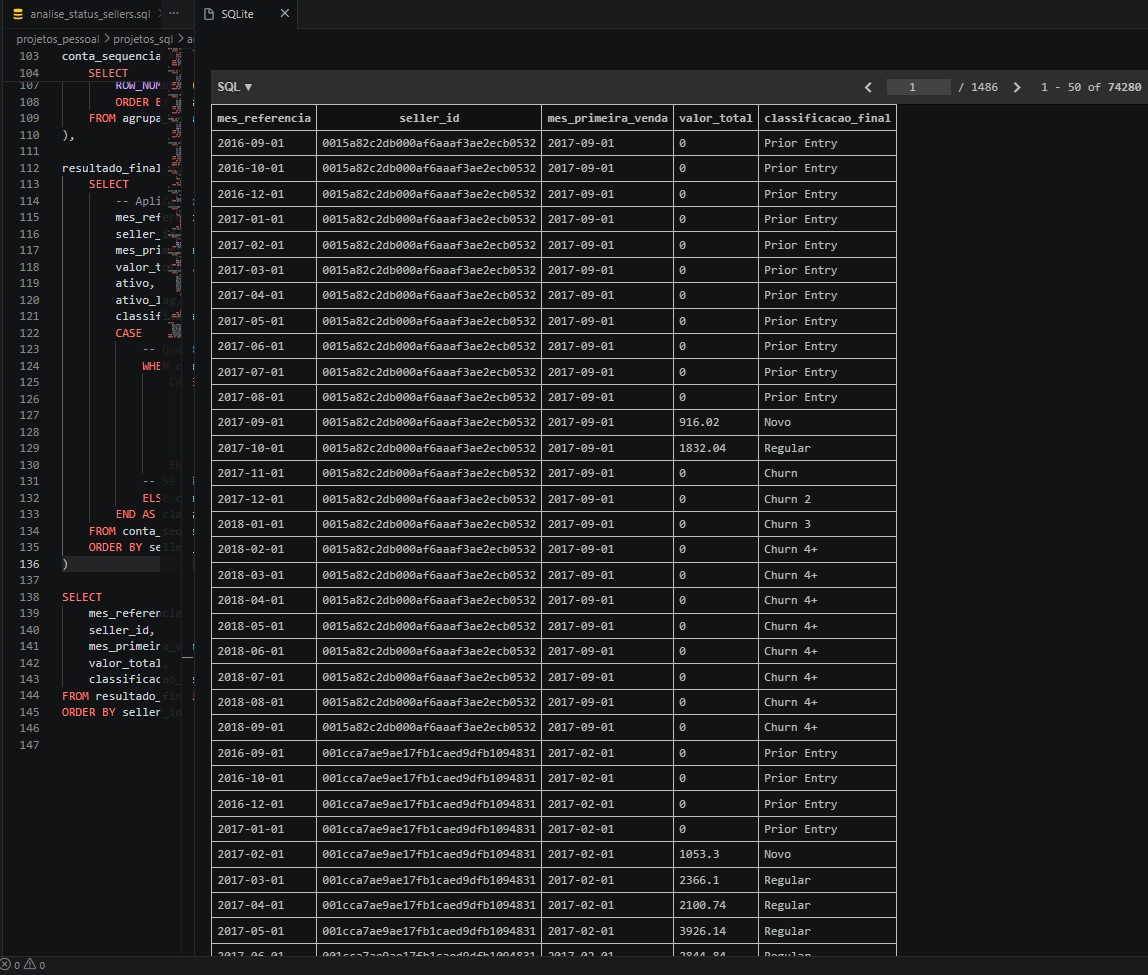The width and height of the screenshot is (1148, 975).
Task: Switch to the analise_status_sellers.sql tab
Action: pos(89,14)
